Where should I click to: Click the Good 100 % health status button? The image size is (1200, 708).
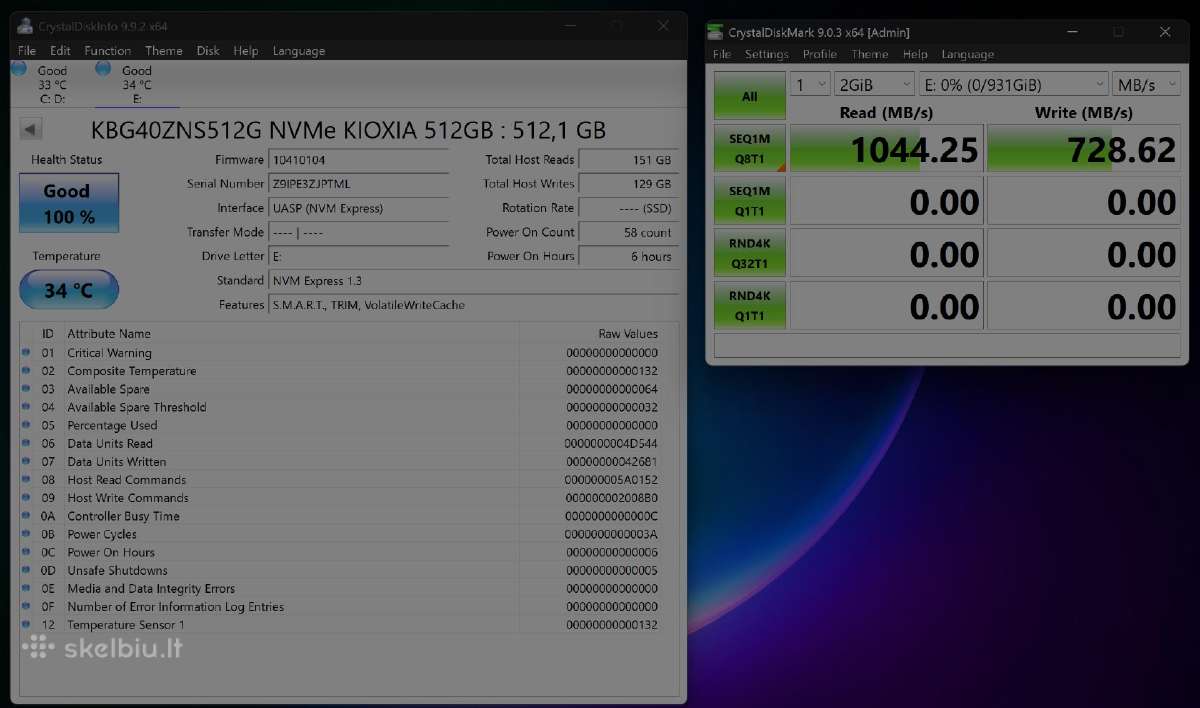coord(69,203)
